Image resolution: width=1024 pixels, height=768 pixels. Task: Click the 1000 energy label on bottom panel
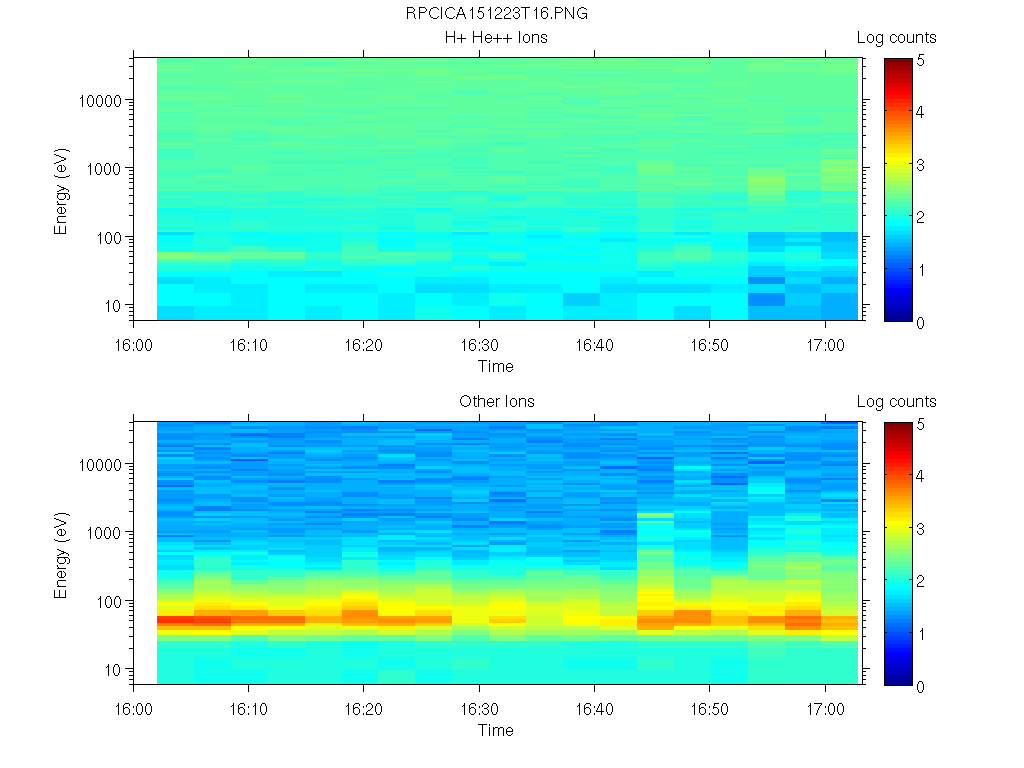104,534
